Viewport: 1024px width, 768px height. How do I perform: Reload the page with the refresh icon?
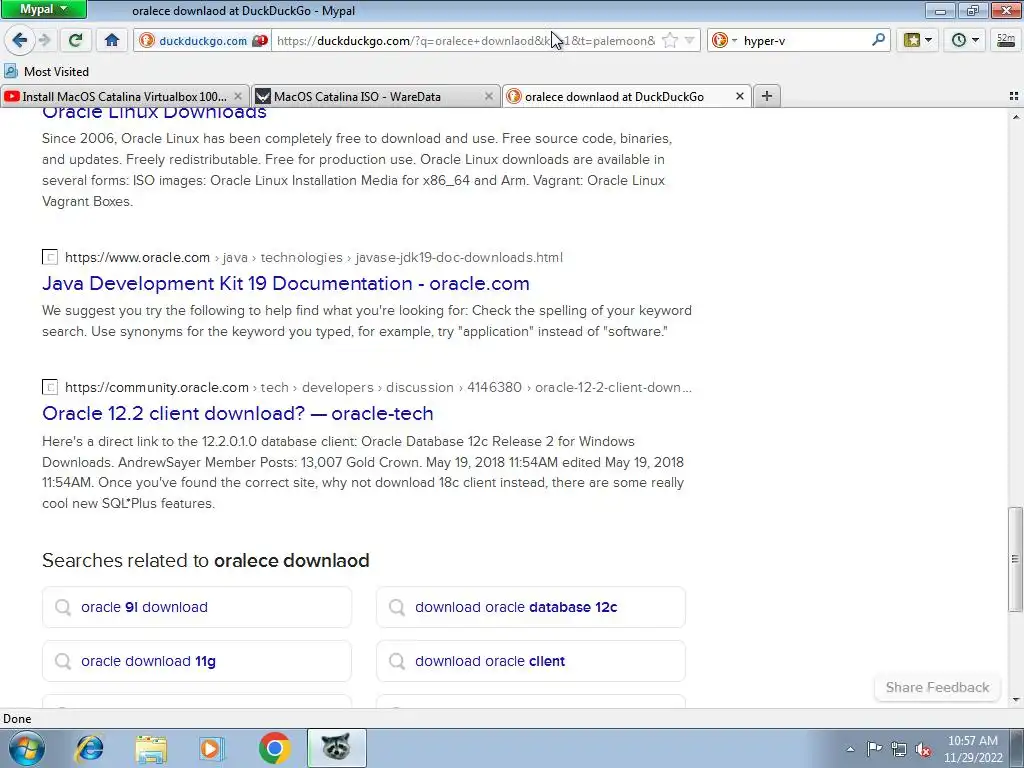click(x=75, y=40)
